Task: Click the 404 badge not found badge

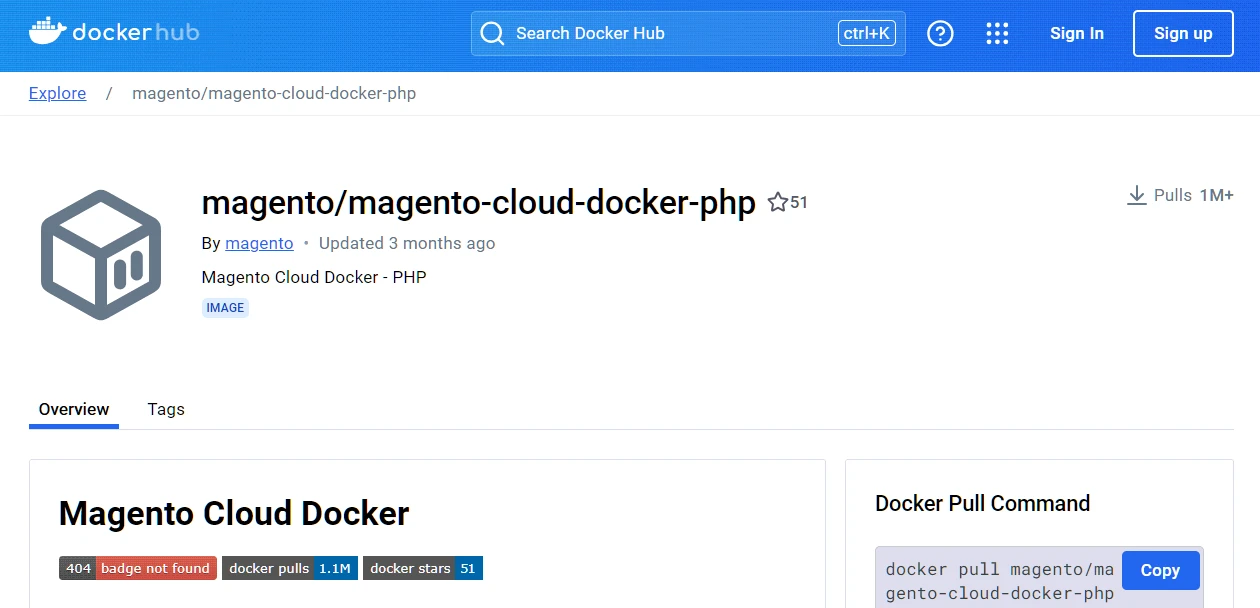Action: coord(137,568)
